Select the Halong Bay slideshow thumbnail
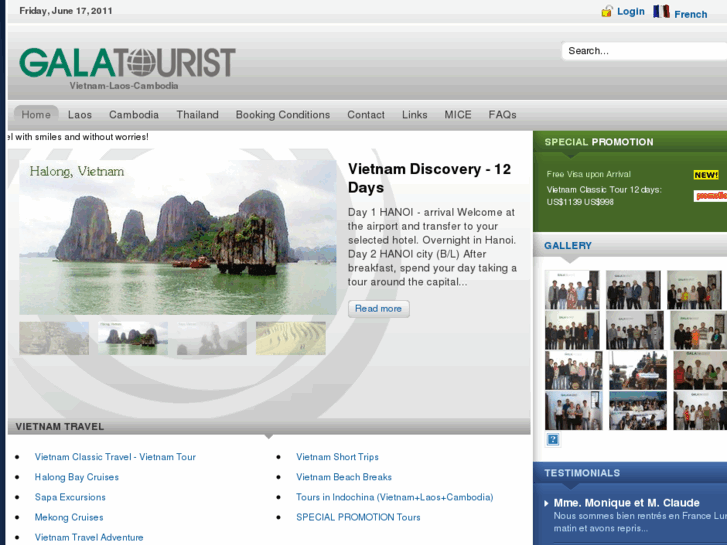This screenshot has width=727, height=545. [x=133, y=338]
